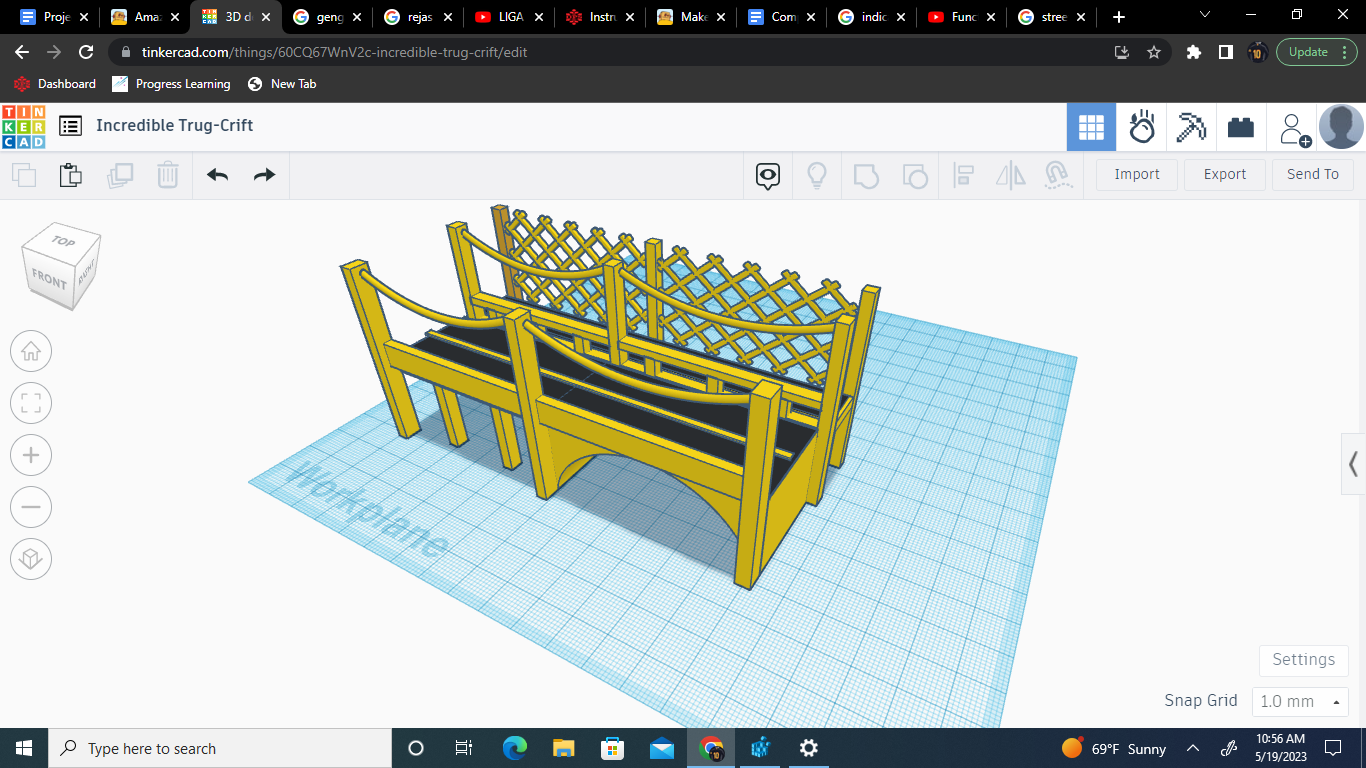
Task: Open the Align tool
Action: pos(964,175)
